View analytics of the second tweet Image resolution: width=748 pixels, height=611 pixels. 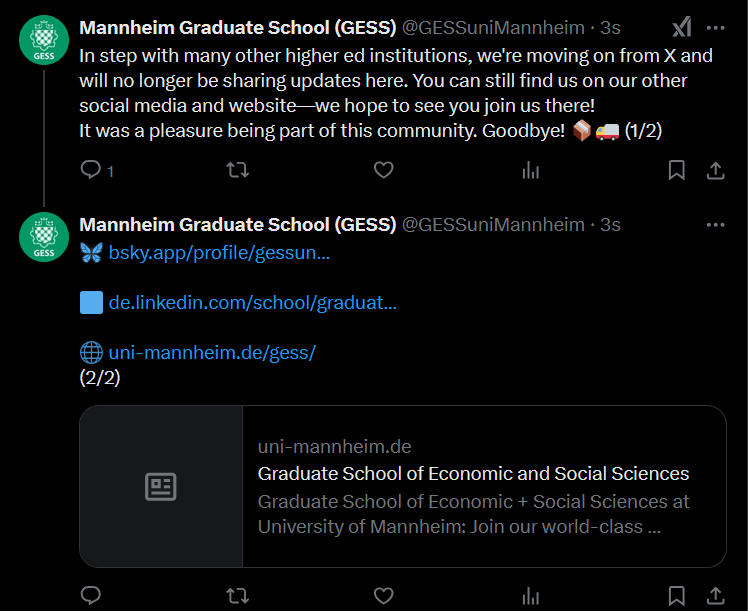tap(530, 596)
